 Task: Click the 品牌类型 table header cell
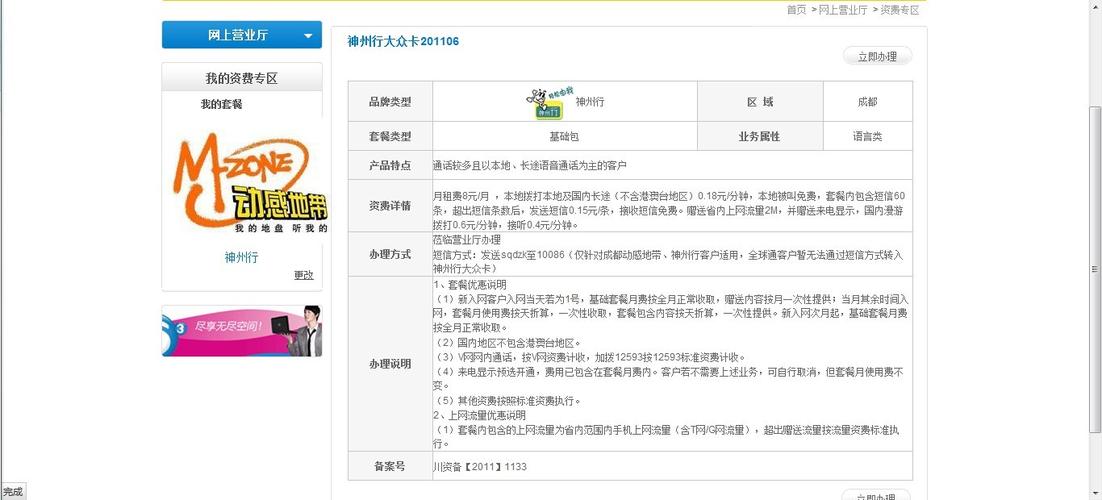390,102
